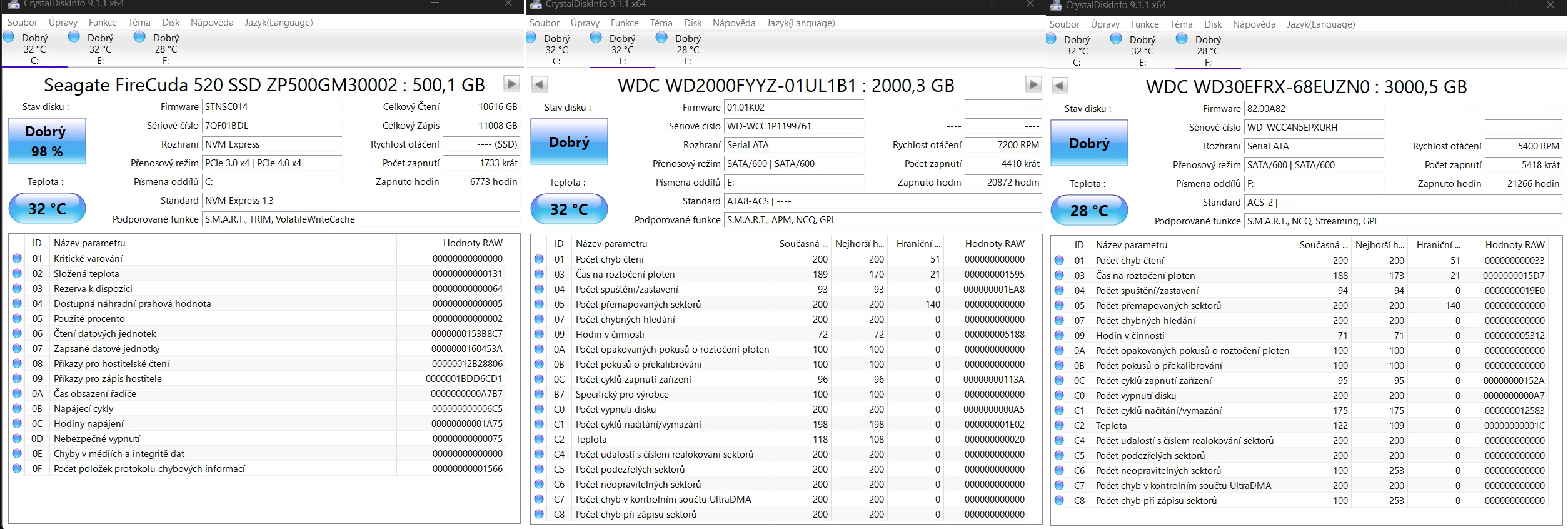Click status orb for Počet přemapovaných sektorů, WD30EFRX window
Image resolution: width=1568 pixels, height=529 pixels.
coord(1059,305)
